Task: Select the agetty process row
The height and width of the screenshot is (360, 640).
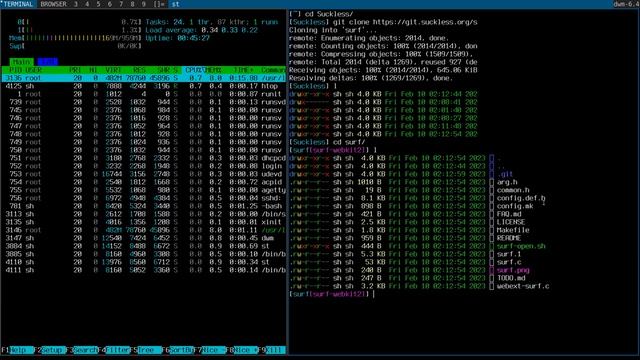Action: pyautogui.click(x=143, y=190)
